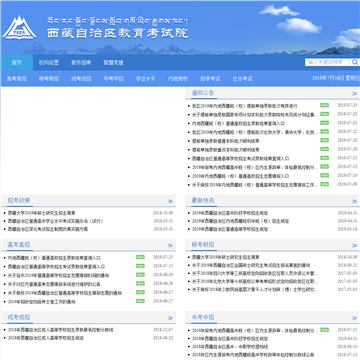The height and width of the screenshot is (360, 360).
Task: Open 最新快讯 item mentioning 内地西藏班初中班(校)
Action: coord(240,221)
